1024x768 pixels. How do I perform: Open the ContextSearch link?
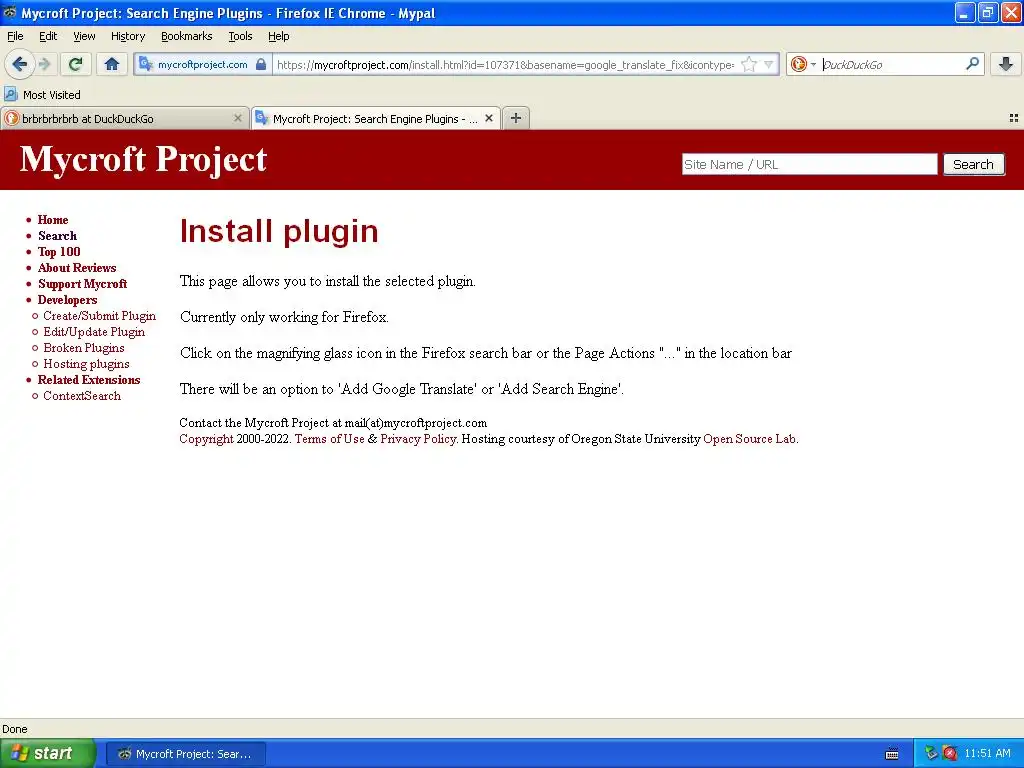tap(82, 396)
